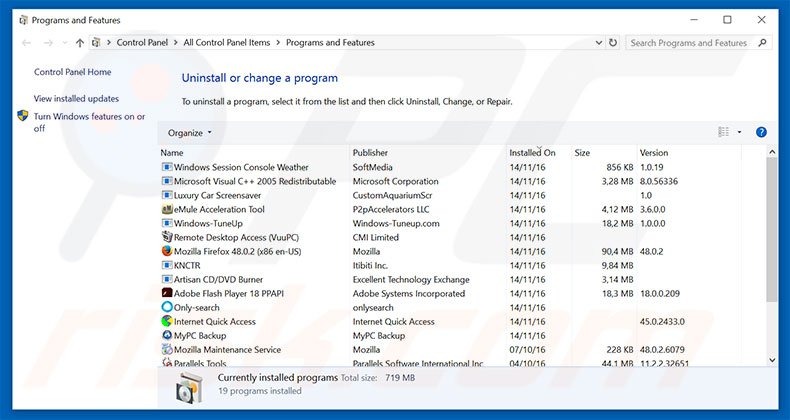Click the eMule Acceleration Tool icon

coord(167,209)
